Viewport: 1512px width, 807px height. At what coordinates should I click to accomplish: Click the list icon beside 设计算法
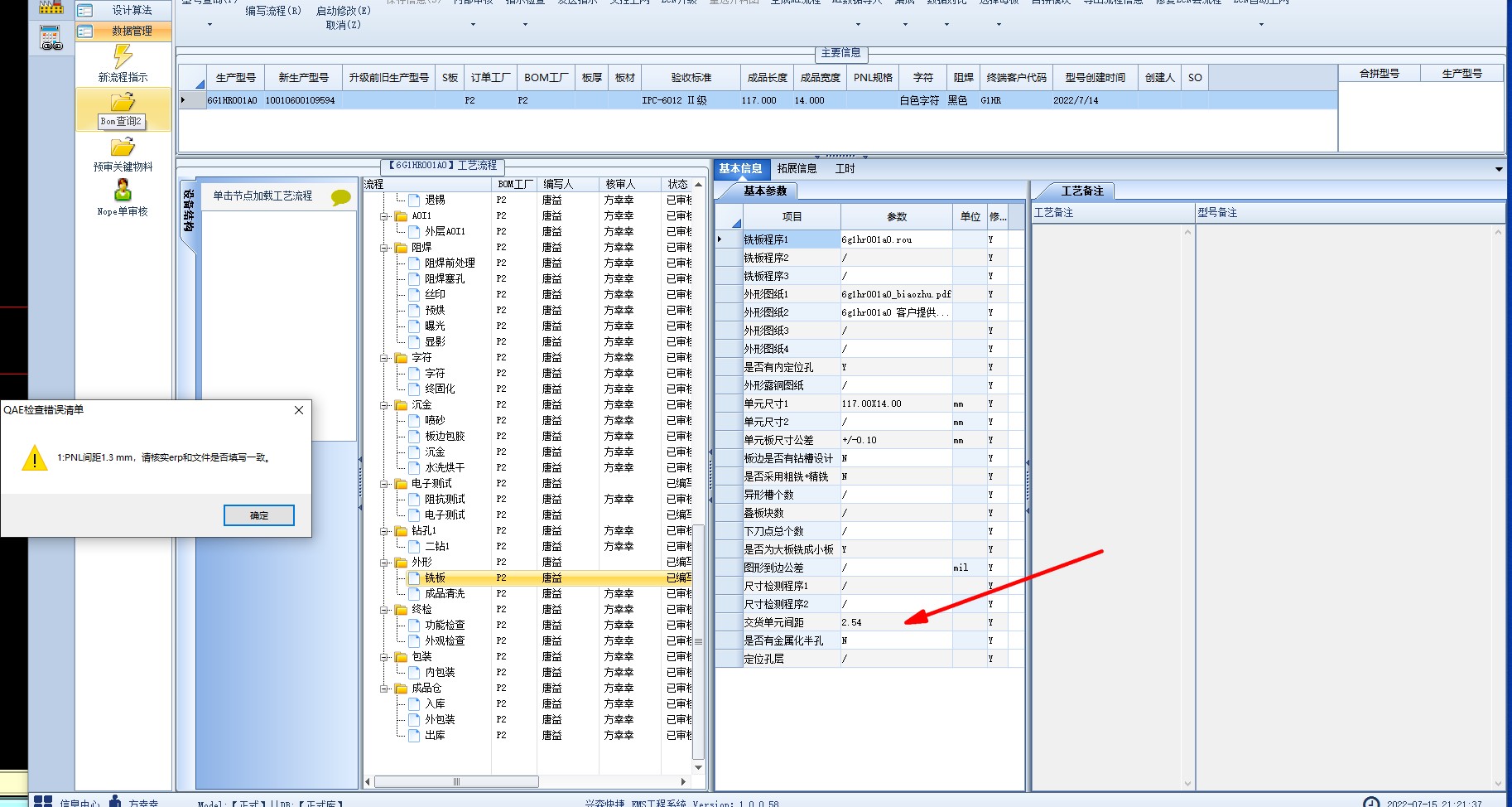[x=85, y=10]
